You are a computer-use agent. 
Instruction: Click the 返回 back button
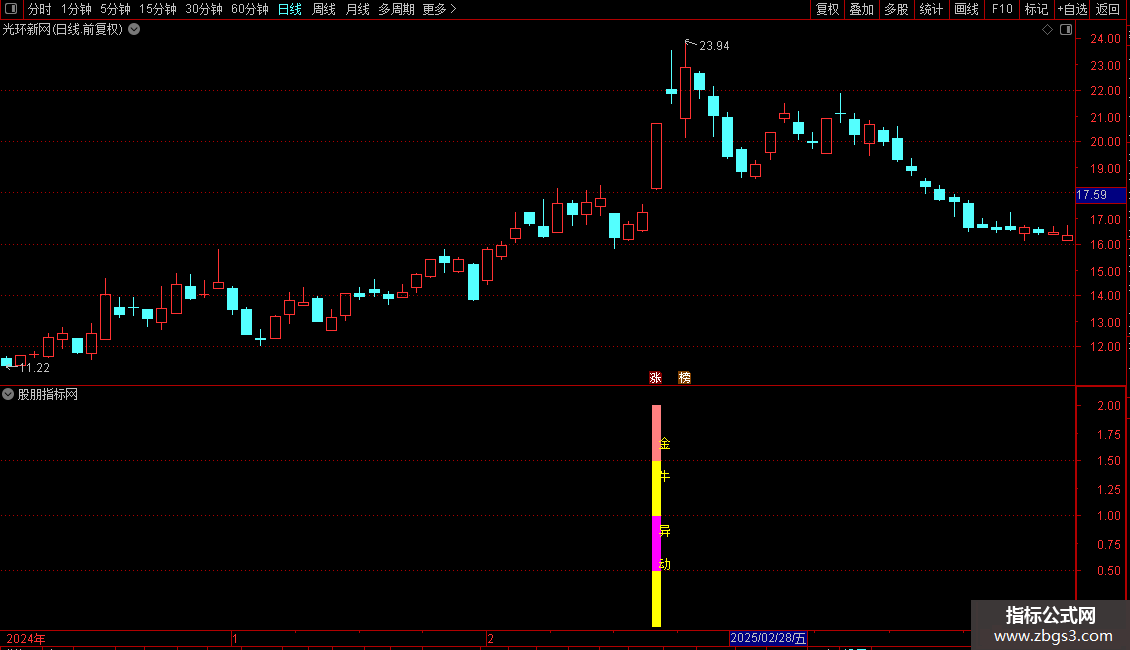point(1108,9)
